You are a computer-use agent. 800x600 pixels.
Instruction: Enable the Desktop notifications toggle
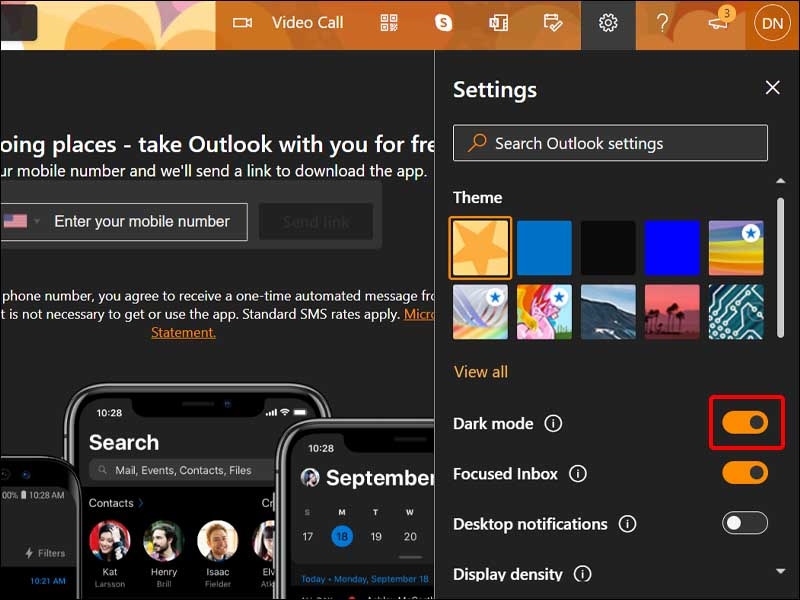pyautogui.click(x=745, y=523)
